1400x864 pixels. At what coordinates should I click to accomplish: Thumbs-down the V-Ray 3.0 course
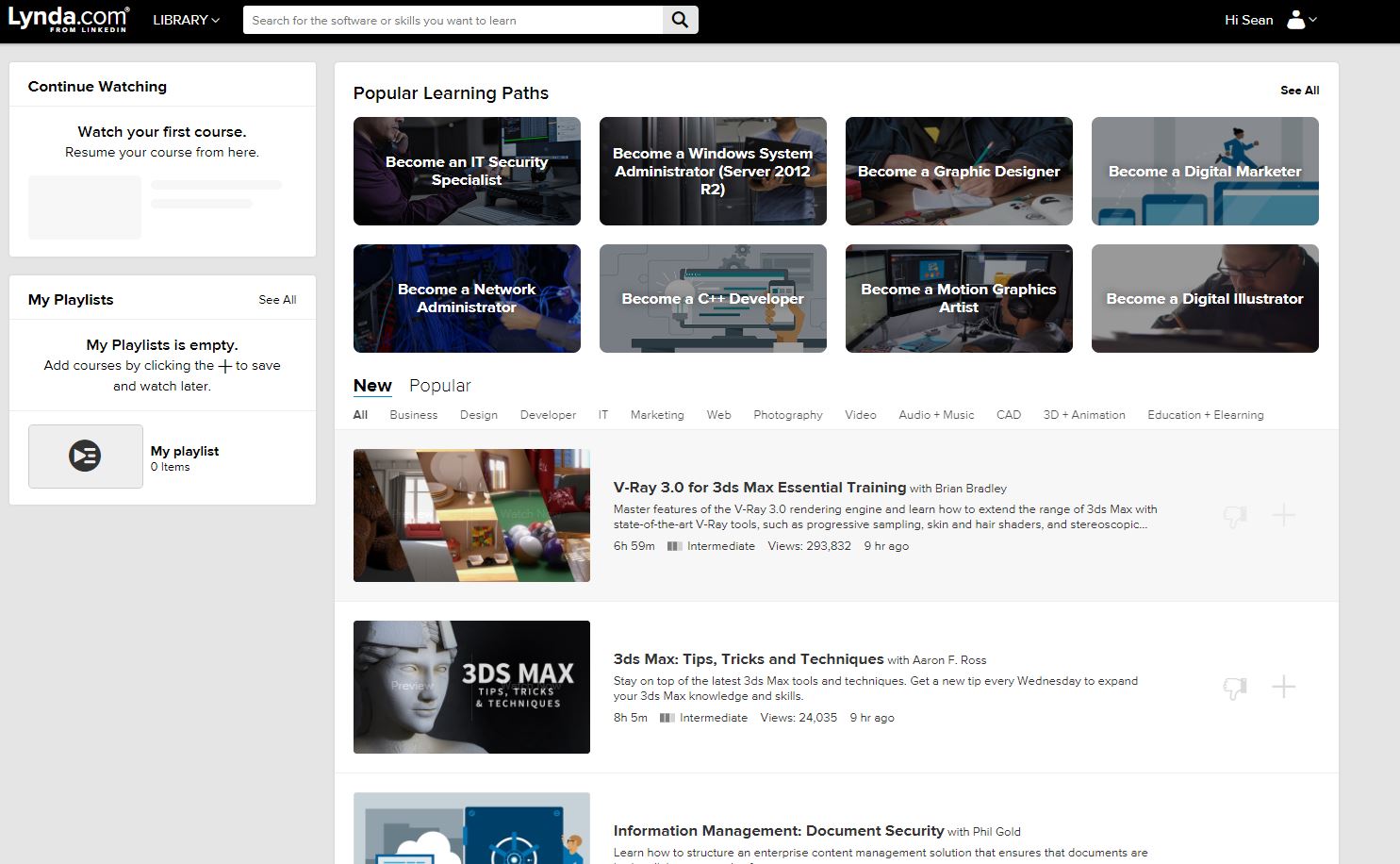pos(1234,516)
